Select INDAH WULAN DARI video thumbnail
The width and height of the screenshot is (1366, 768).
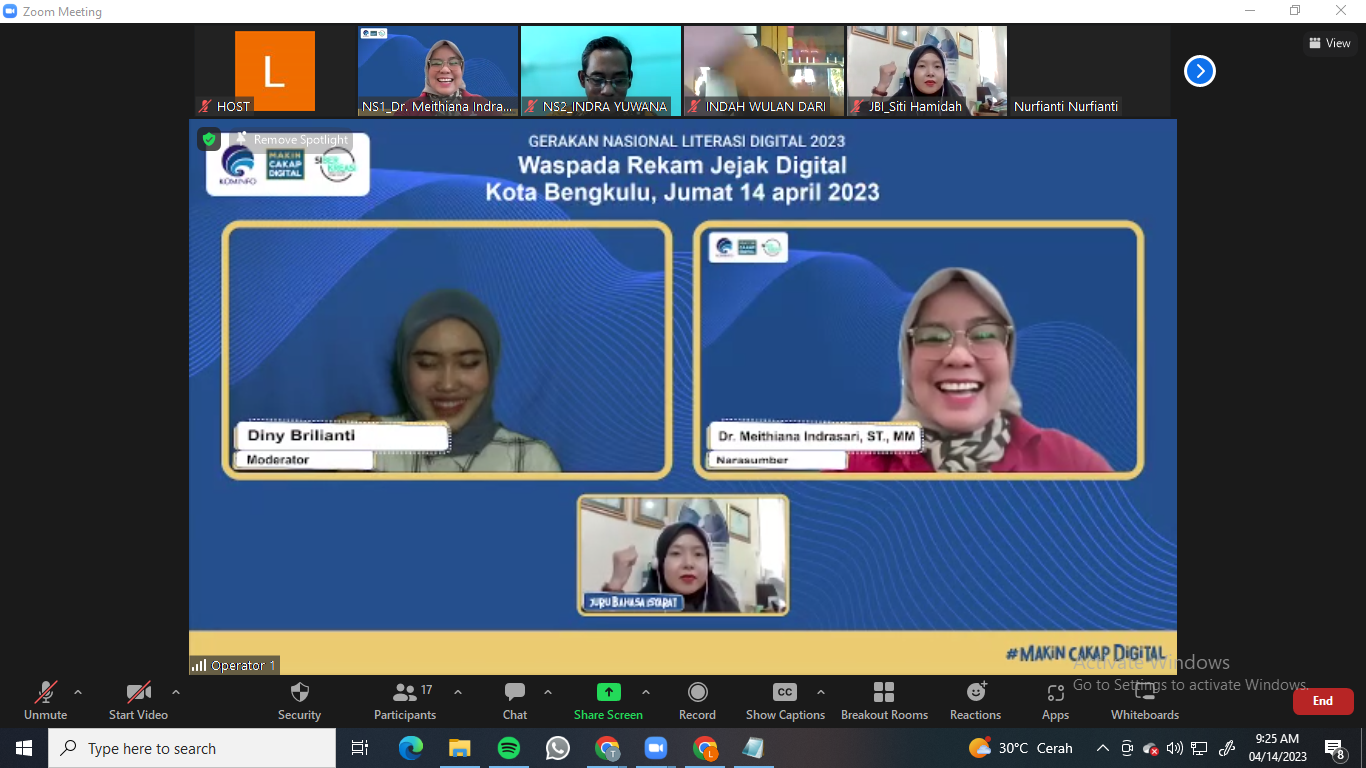[764, 71]
